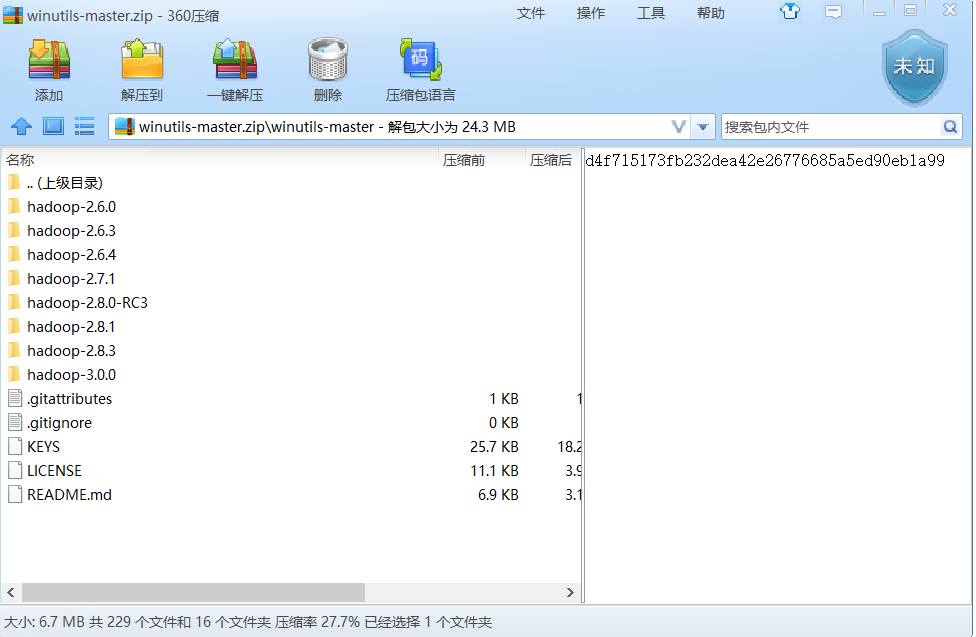The width and height of the screenshot is (976, 637).
Task: Click the 解压到 (Extract to) icon
Action: point(142,60)
